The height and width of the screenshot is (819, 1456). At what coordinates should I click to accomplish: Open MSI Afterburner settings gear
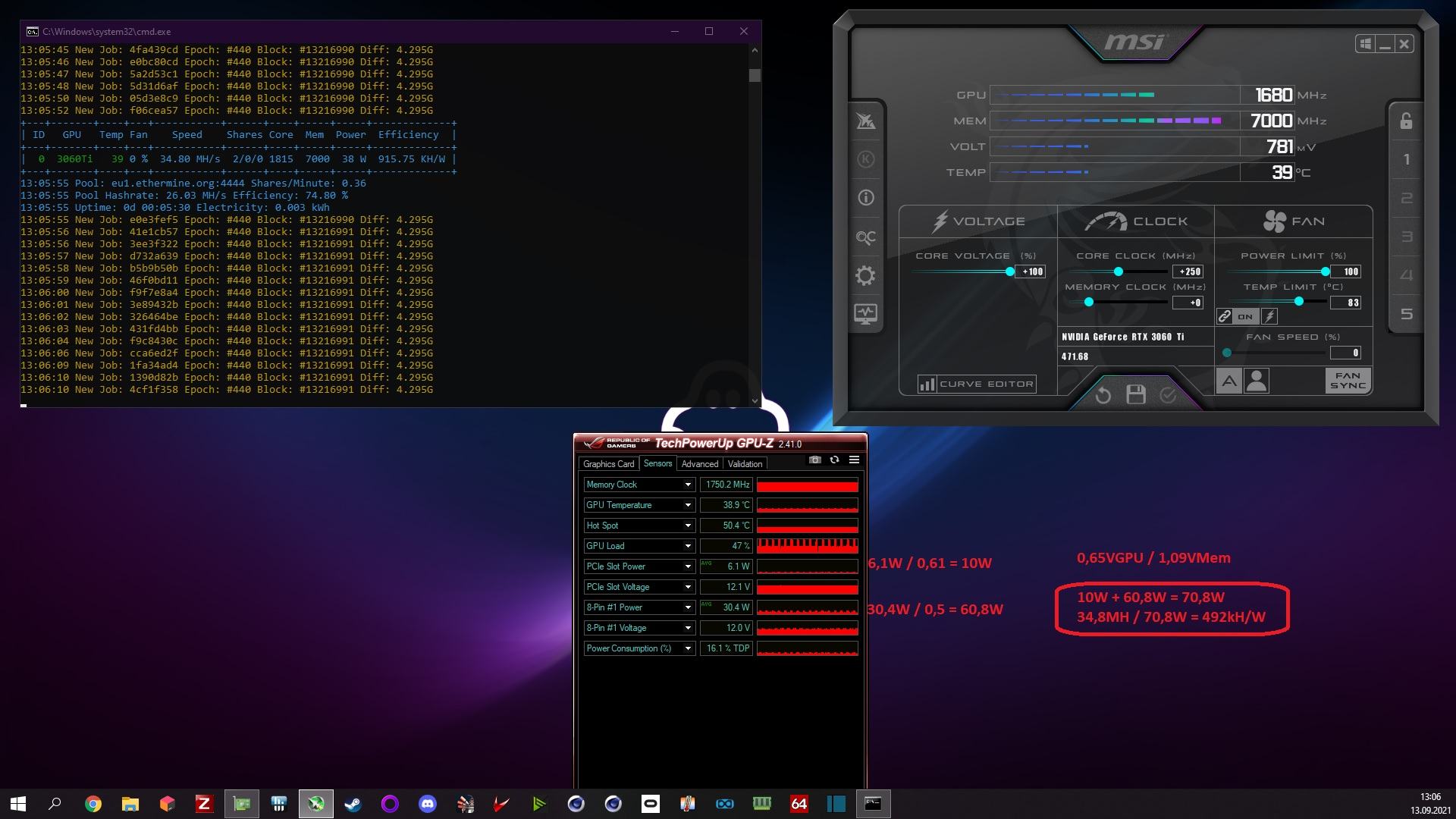tap(865, 275)
